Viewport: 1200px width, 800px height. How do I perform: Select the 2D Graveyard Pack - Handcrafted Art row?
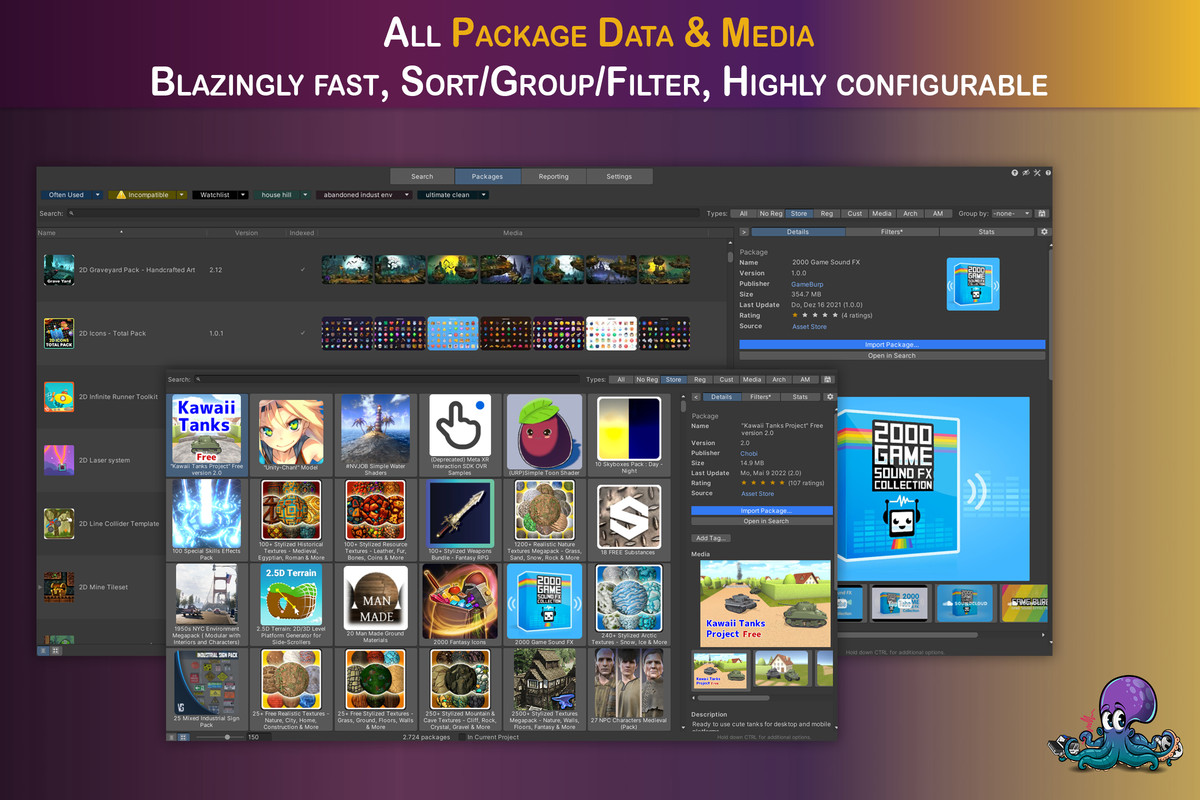[380, 270]
